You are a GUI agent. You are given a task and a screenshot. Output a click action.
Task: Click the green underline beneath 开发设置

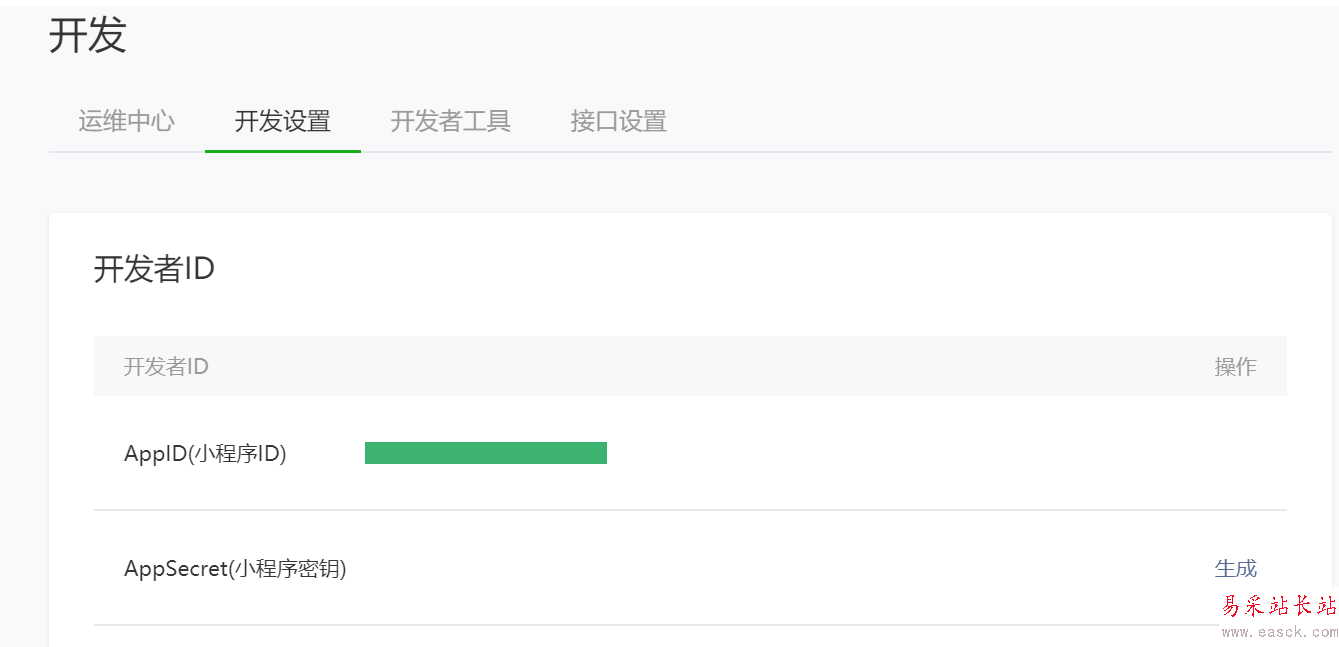(x=282, y=151)
